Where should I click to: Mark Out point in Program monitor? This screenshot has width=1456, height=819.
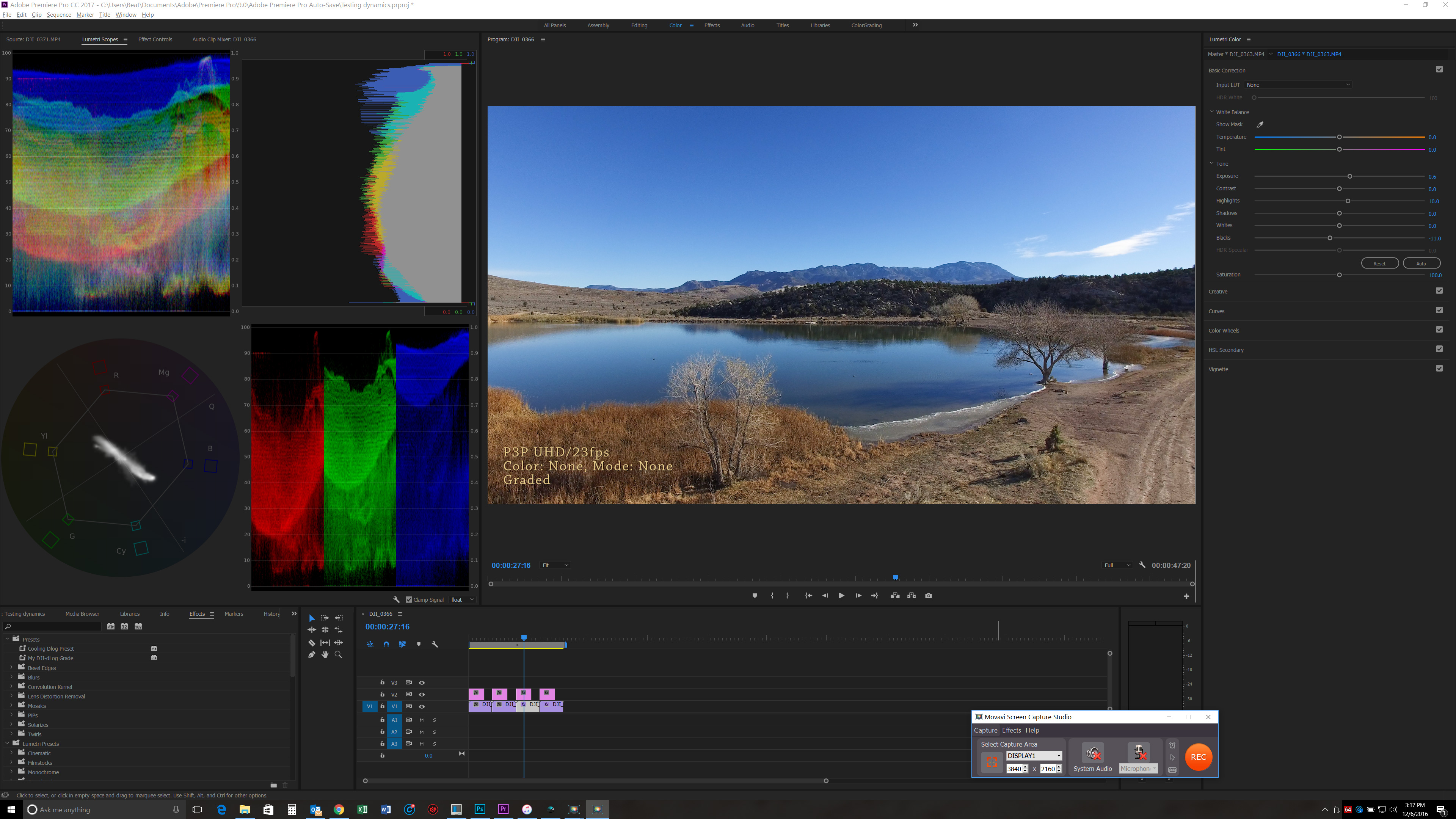tap(788, 595)
